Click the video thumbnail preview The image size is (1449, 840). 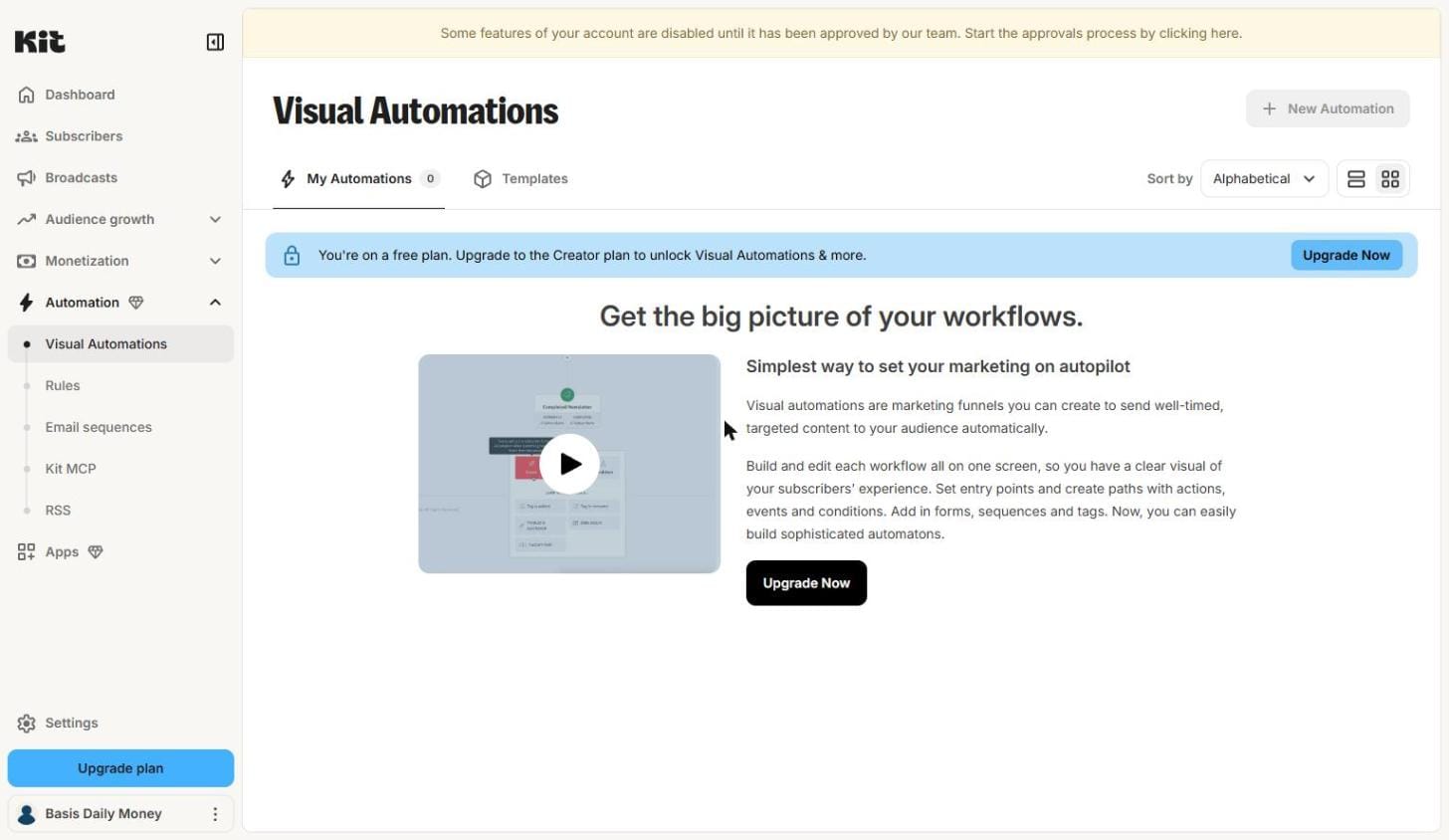pyautogui.click(x=569, y=464)
